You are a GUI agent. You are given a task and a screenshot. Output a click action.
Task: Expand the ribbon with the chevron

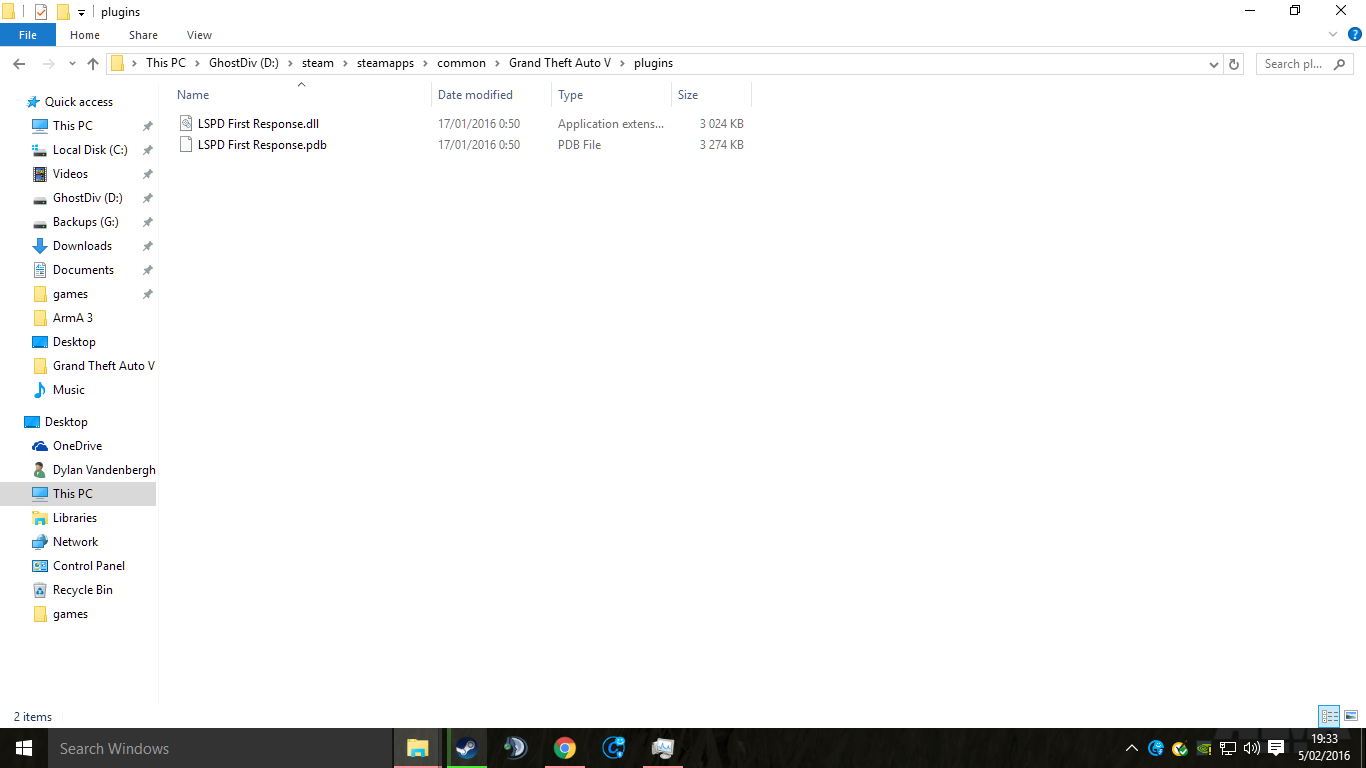coord(1333,34)
